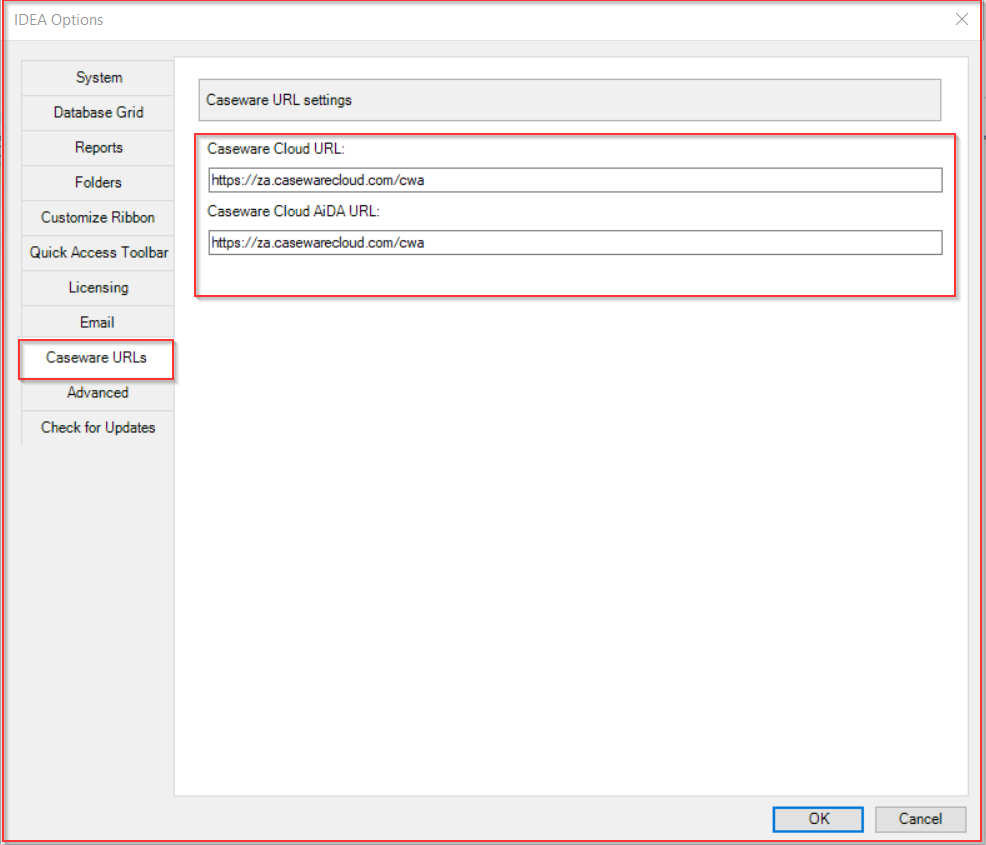986x845 pixels.
Task: Select the Quick Access Toolbar tab
Action: (98, 253)
